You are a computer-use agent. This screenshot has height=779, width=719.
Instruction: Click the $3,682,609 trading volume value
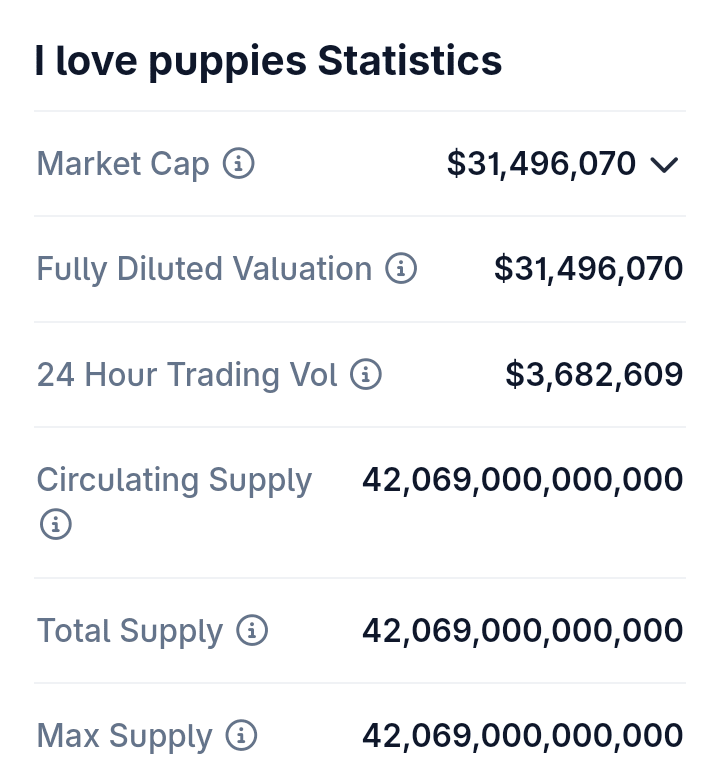(594, 375)
